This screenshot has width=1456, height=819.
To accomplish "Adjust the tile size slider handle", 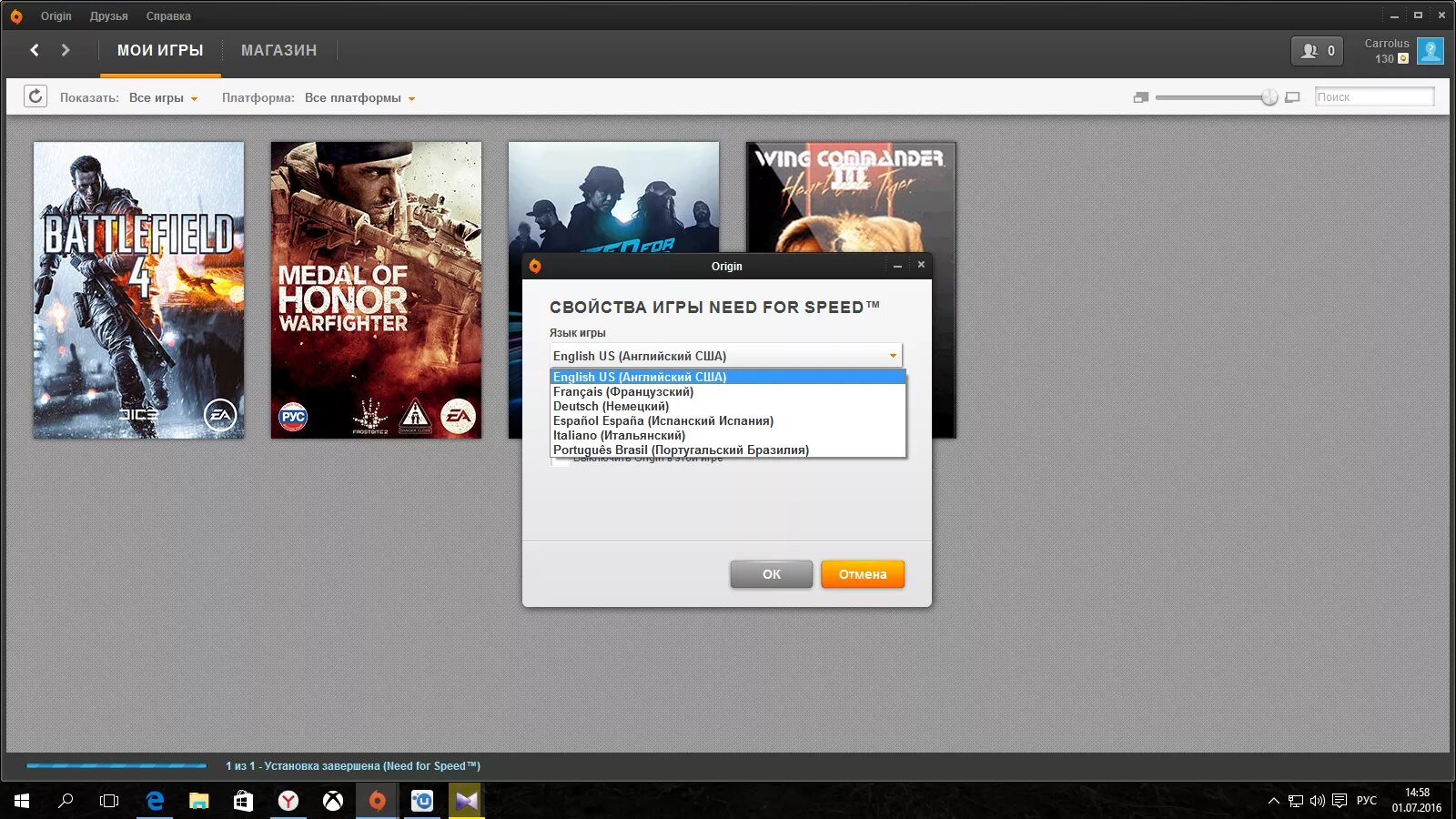I will coord(1269,97).
